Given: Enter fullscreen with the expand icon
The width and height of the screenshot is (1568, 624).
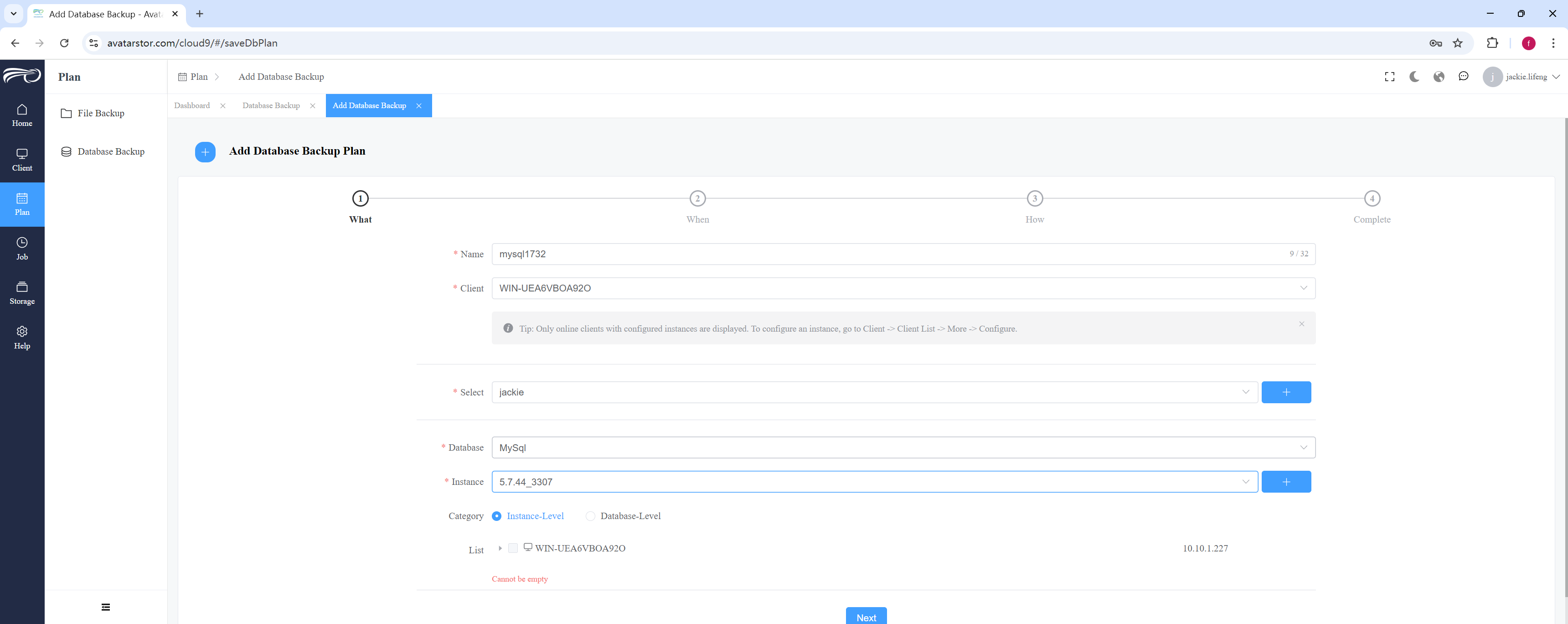Looking at the screenshot, I should pyautogui.click(x=1390, y=77).
